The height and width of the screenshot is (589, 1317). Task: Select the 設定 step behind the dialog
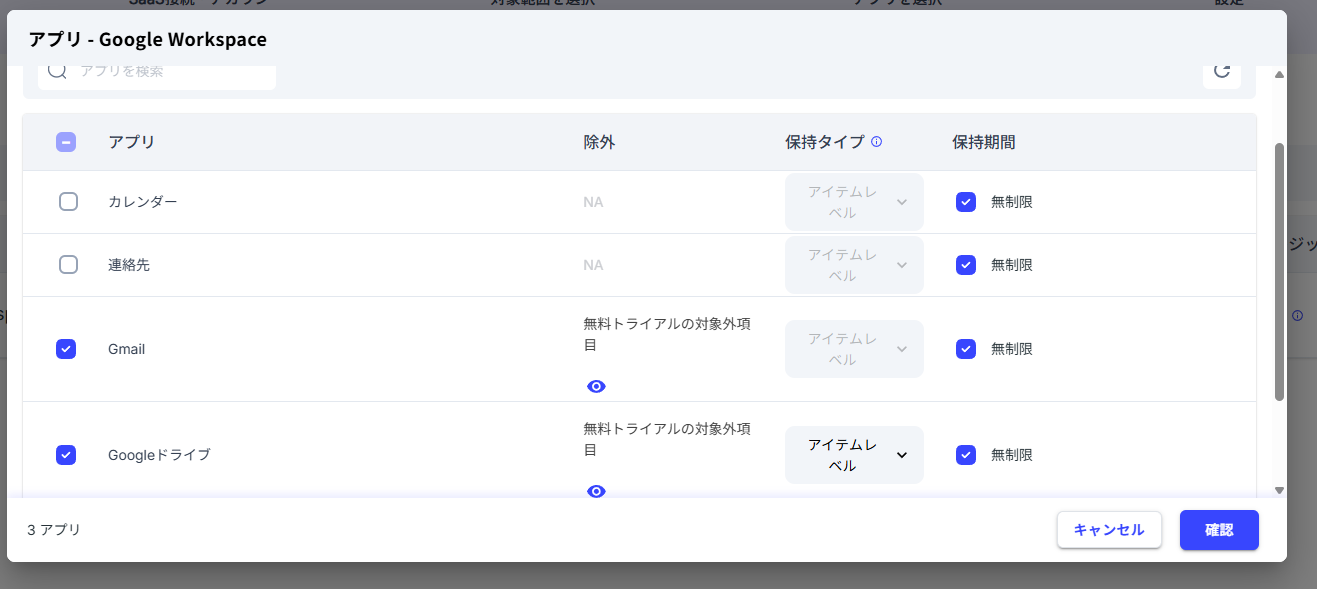tap(1229, 3)
